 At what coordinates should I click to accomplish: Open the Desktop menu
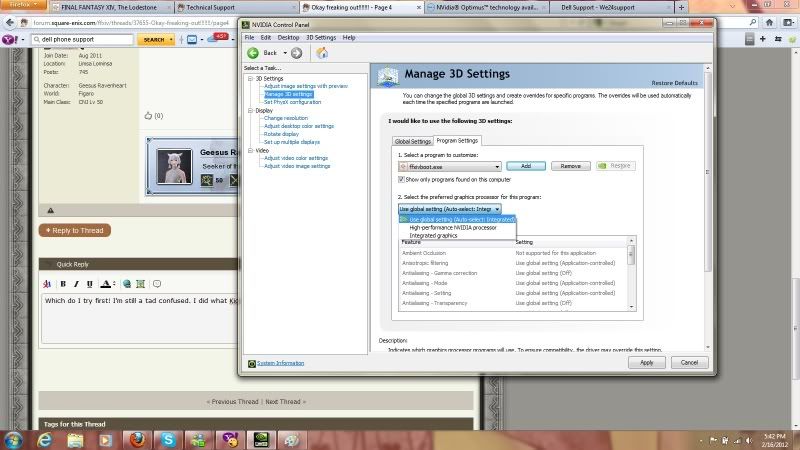pos(288,38)
